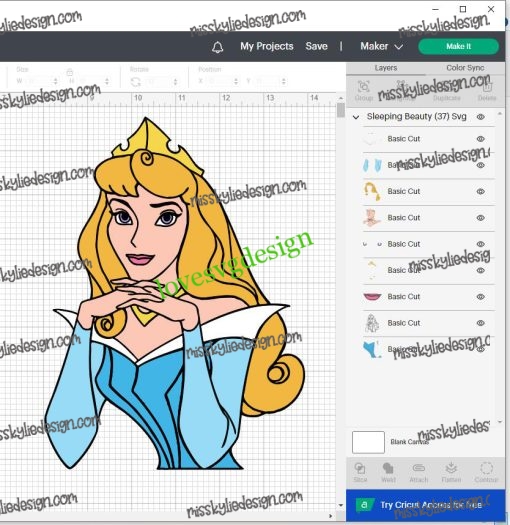Click the Position X input field
Screen dimensions: 510x525
click(x=219, y=81)
